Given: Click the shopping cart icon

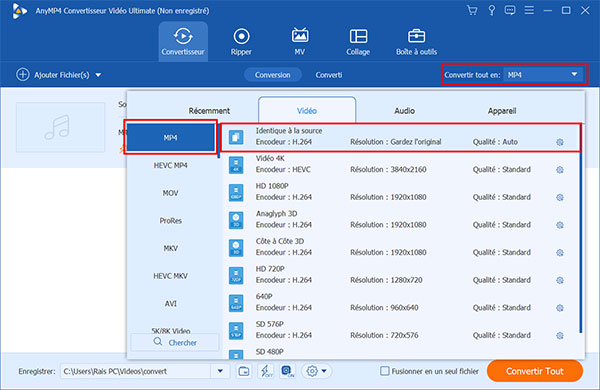Looking at the screenshot, I should click(472, 10).
